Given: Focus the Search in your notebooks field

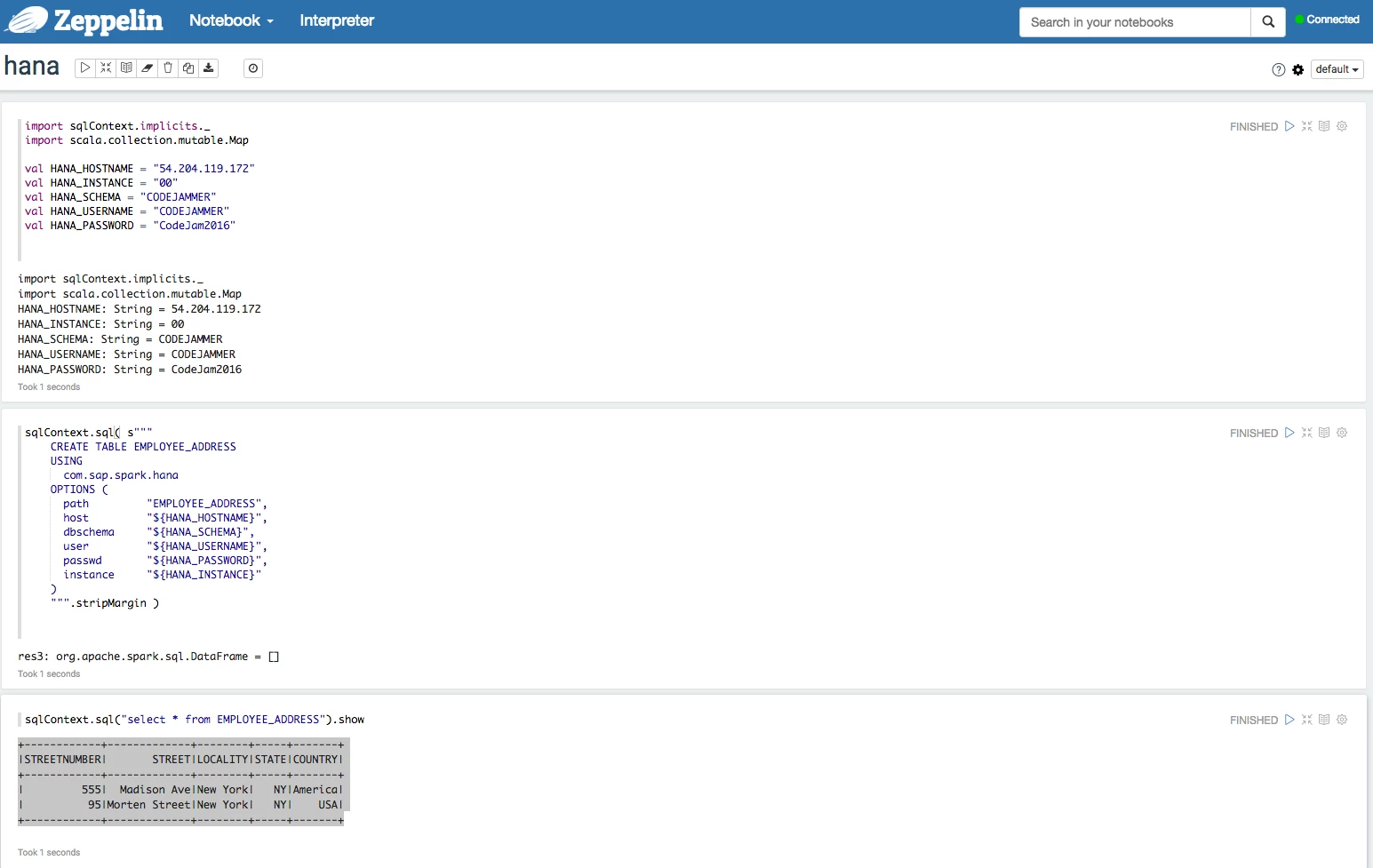Looking at the screenshot, I should 1135,22.
